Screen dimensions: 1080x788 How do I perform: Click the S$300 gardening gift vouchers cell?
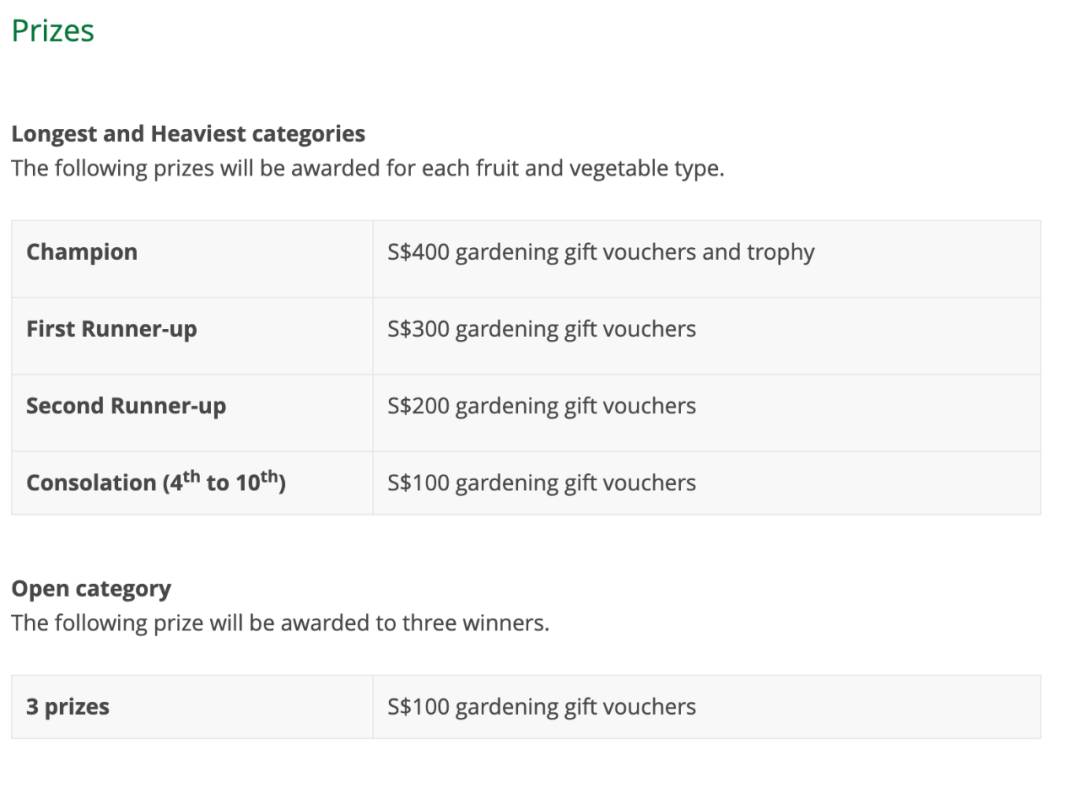point(541,329)
